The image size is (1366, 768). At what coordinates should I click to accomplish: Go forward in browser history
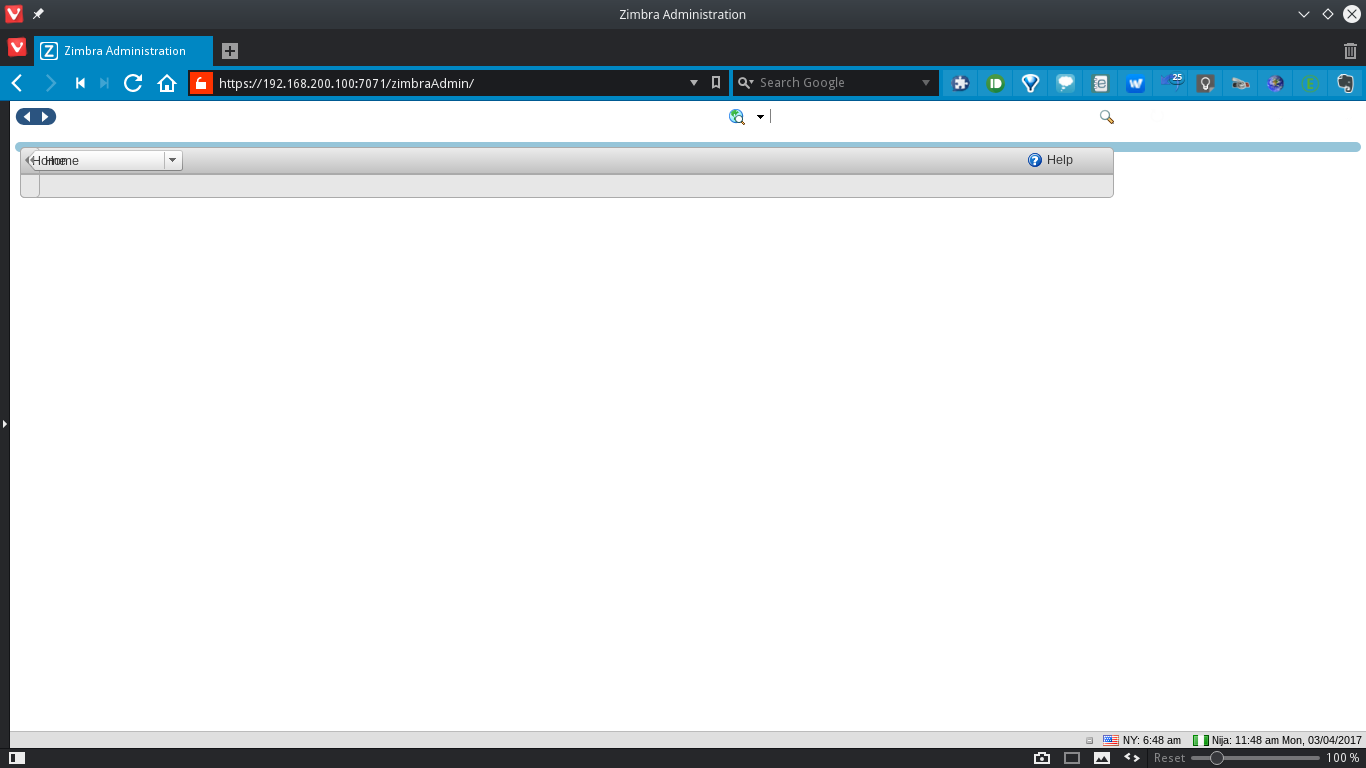[50, 83]
